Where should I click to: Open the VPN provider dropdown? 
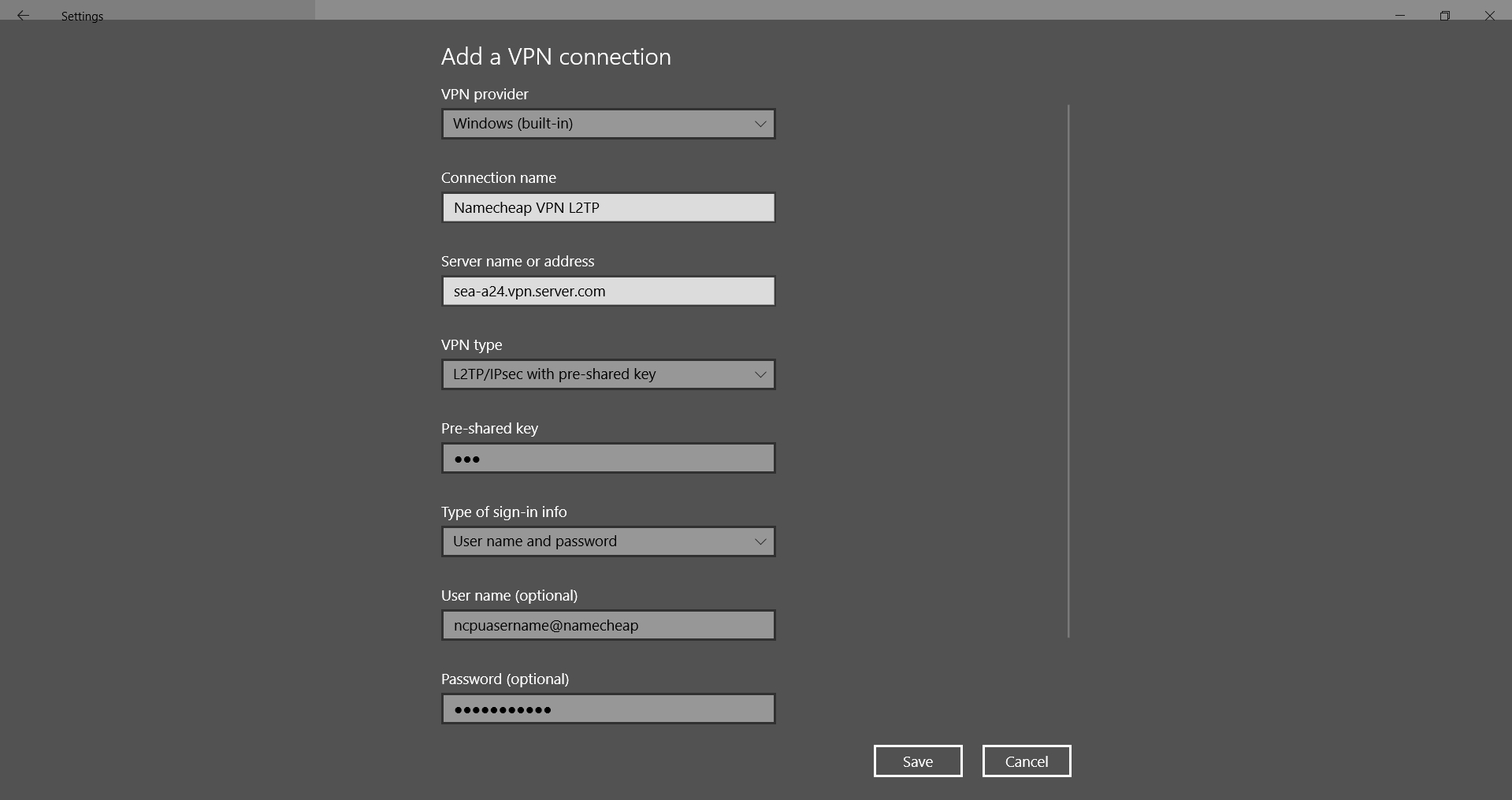(x=608, y=124)
